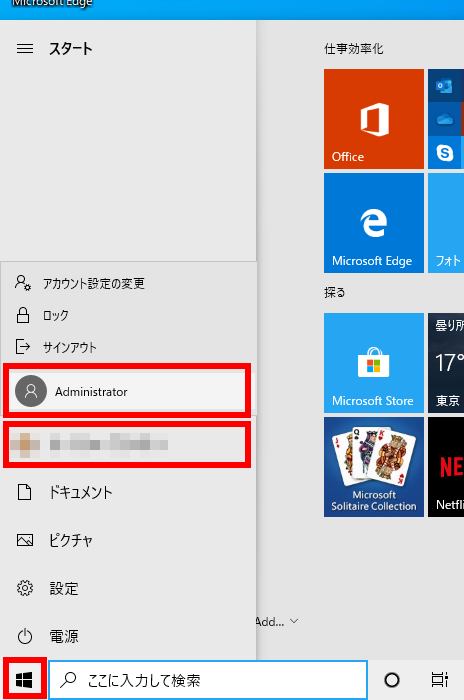Open the Outlook small tile

[x=445, y=86]
